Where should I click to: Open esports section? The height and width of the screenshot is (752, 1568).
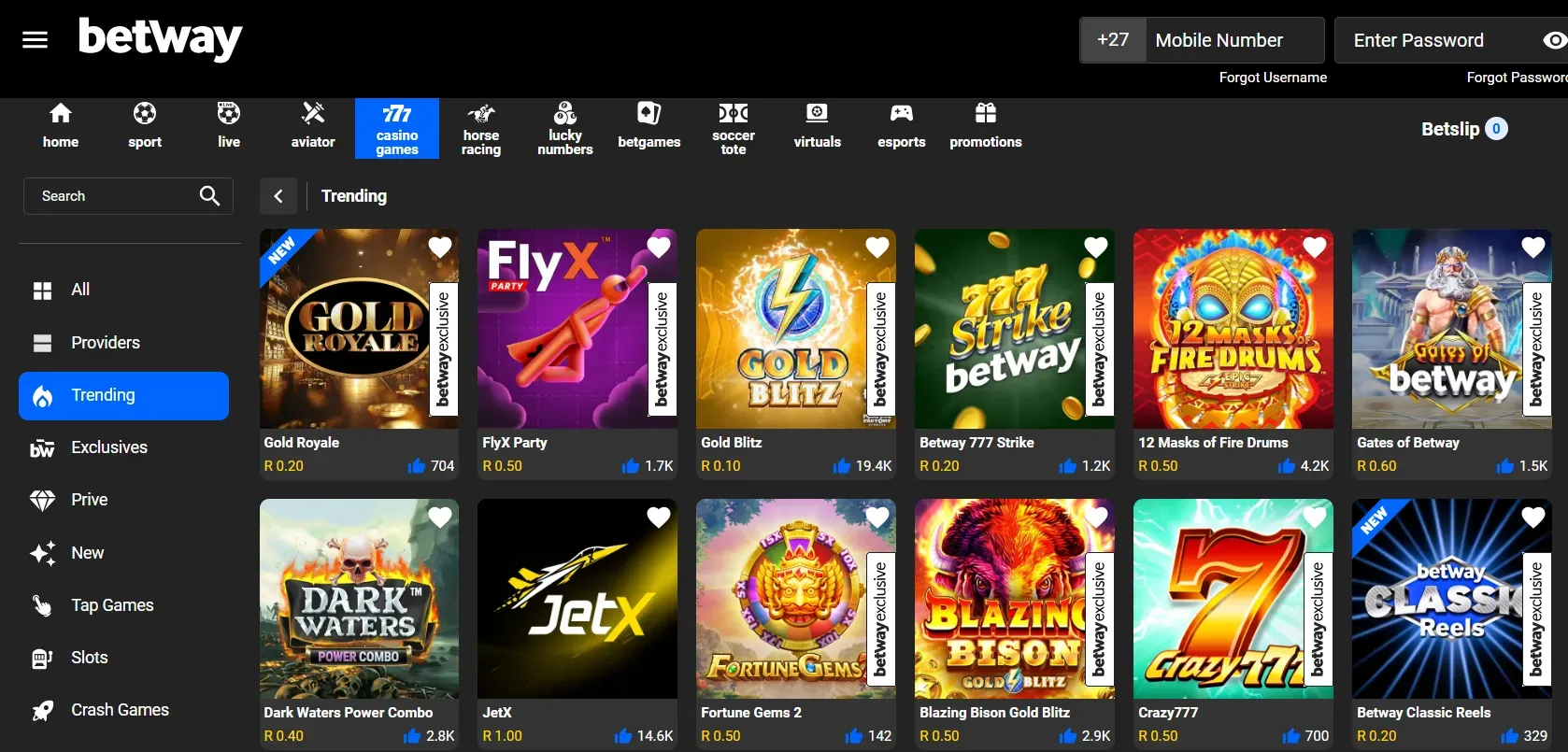(902, 128)
